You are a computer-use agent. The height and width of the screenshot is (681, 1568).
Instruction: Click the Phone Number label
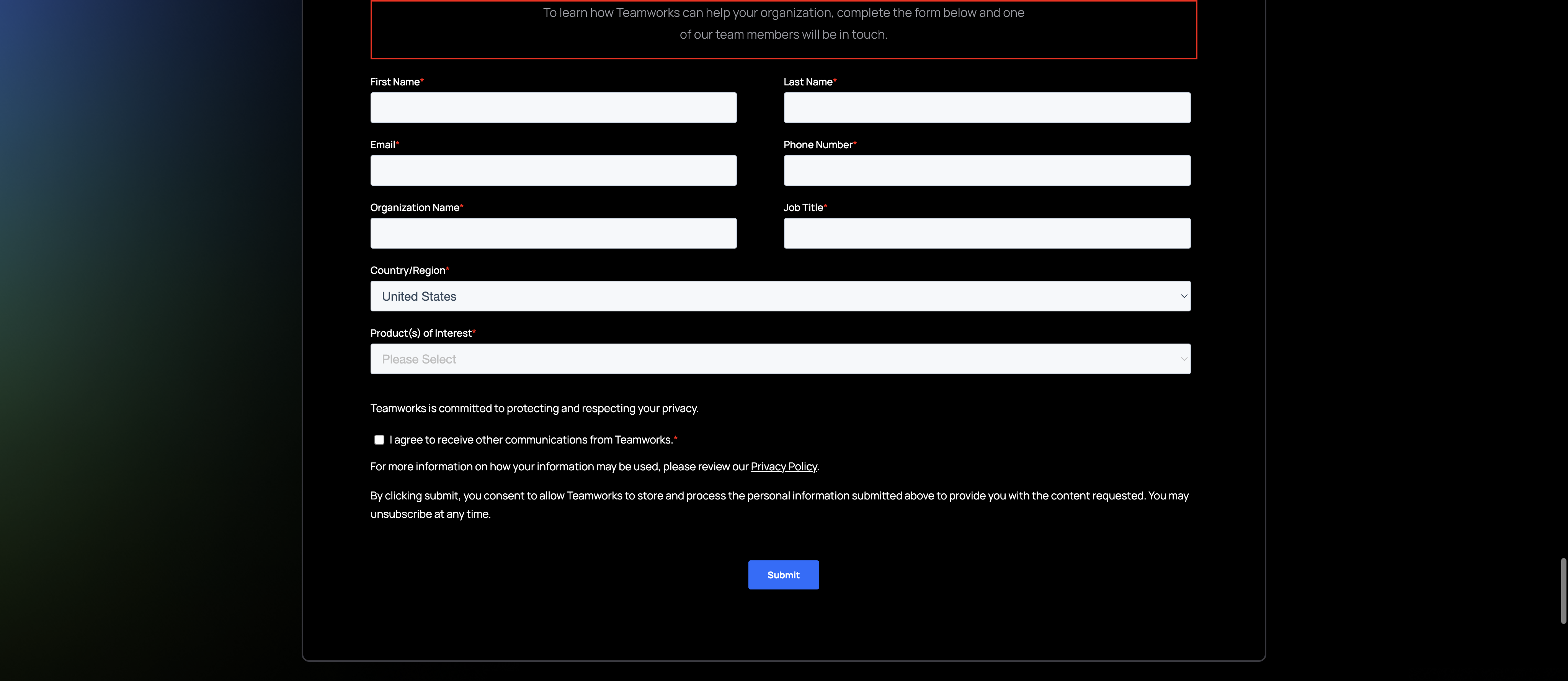coord(817,145)
